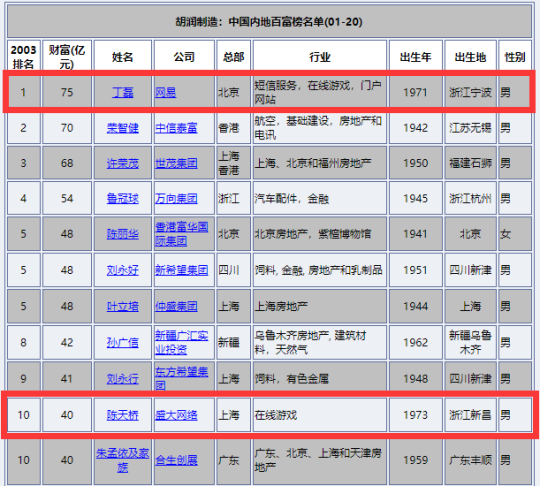540x486 pixels.
Task: Open the 叶立培 name link
Action: click(x=123, y=307)
